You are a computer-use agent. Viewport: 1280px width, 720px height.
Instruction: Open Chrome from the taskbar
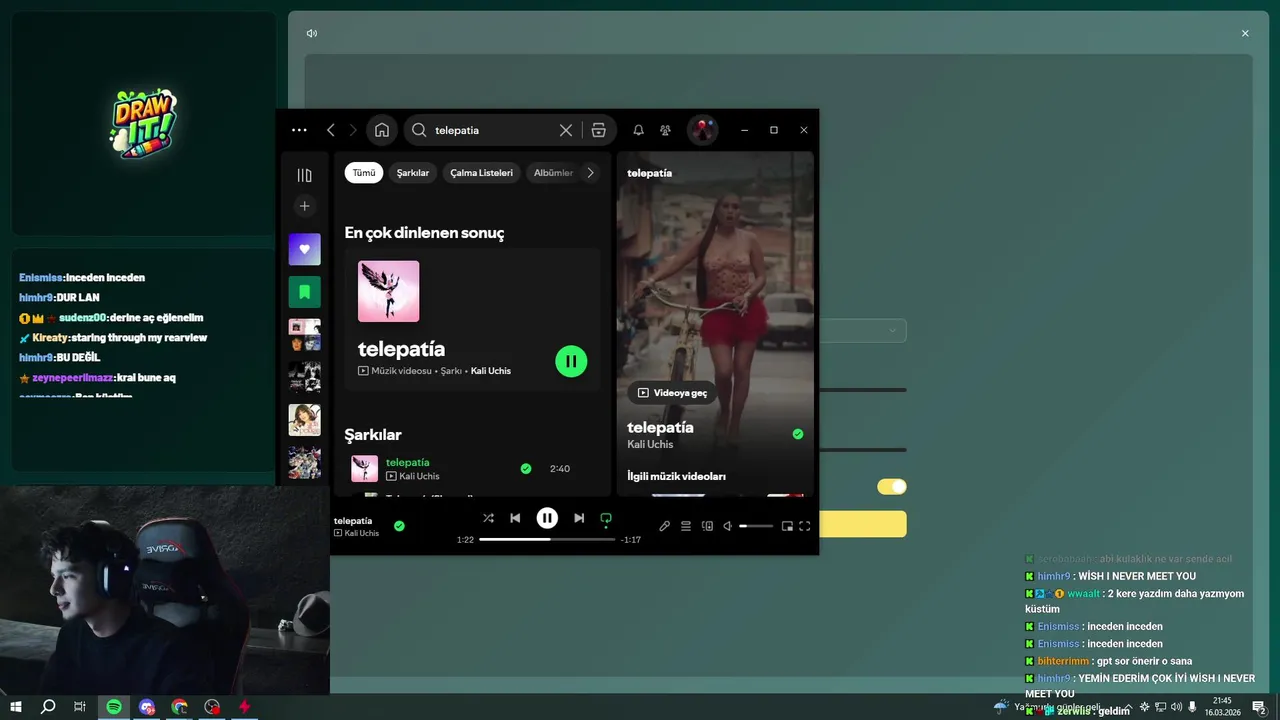coord(179,707)
